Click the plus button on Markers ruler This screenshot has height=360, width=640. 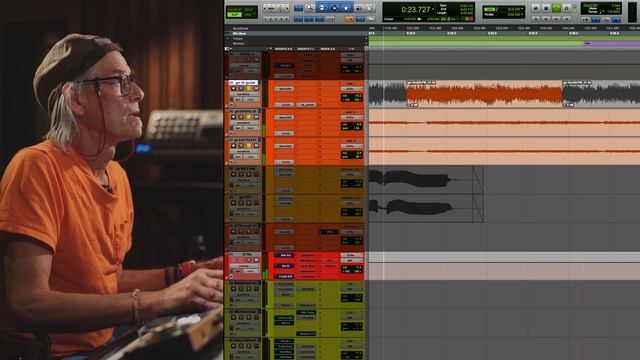tap(366, 44)
